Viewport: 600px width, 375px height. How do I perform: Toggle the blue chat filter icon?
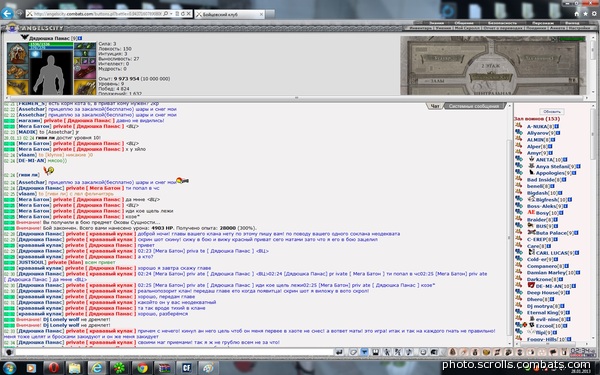point(364,352)
